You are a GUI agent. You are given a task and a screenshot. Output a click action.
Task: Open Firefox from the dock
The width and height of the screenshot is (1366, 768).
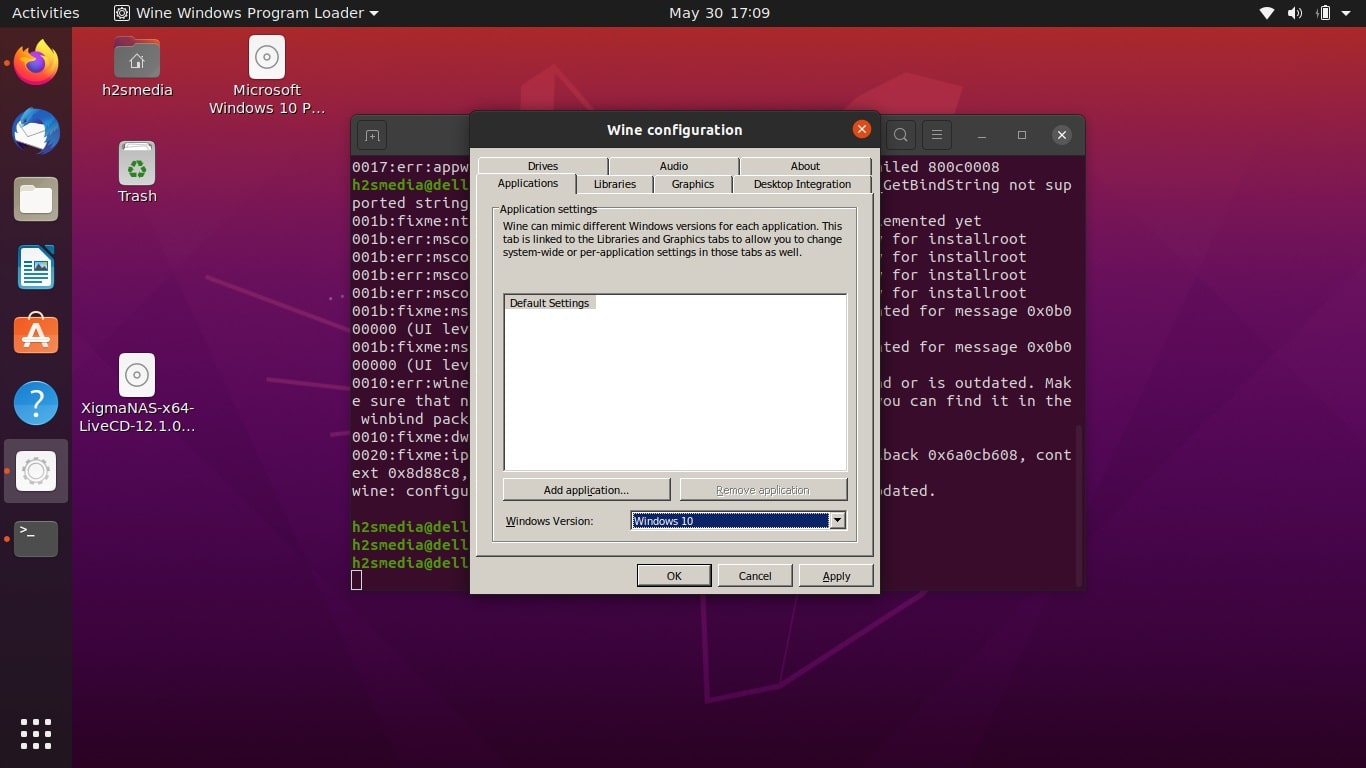(x=36, y=63)
